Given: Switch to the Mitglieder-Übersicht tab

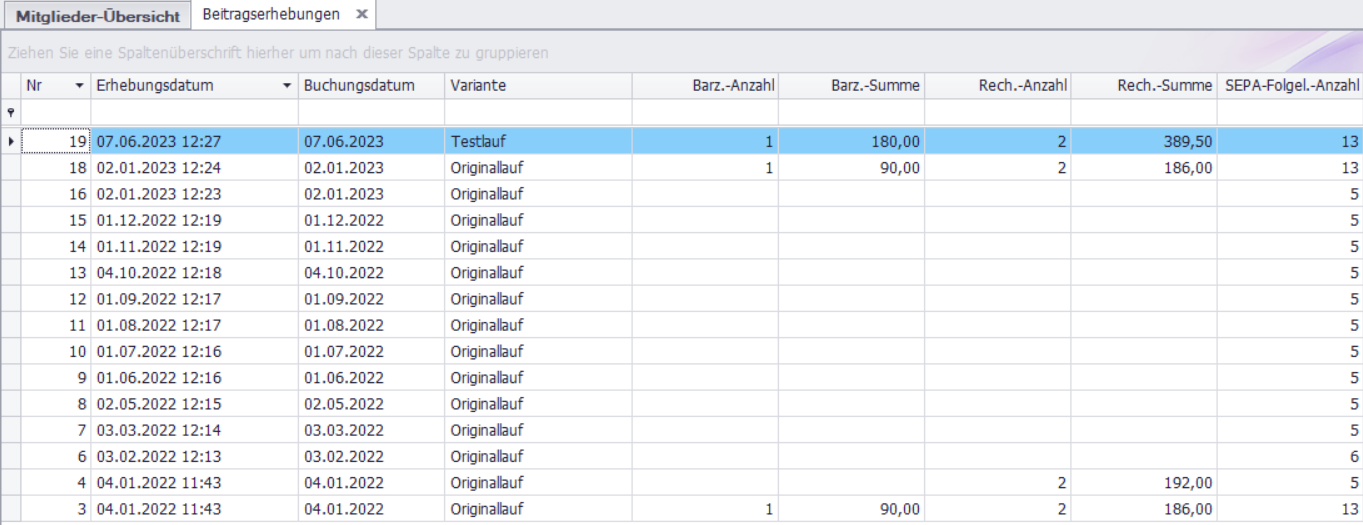Looking at the screenshot, I should tap(98, 16).
